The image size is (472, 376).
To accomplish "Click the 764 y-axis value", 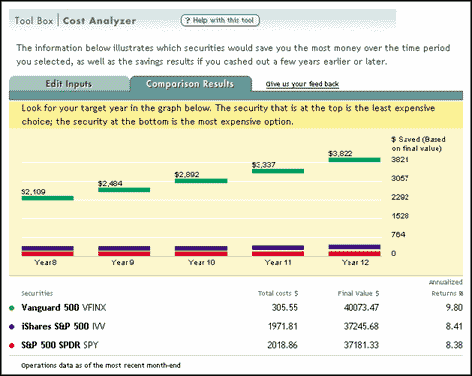I will tap(398, 235).
